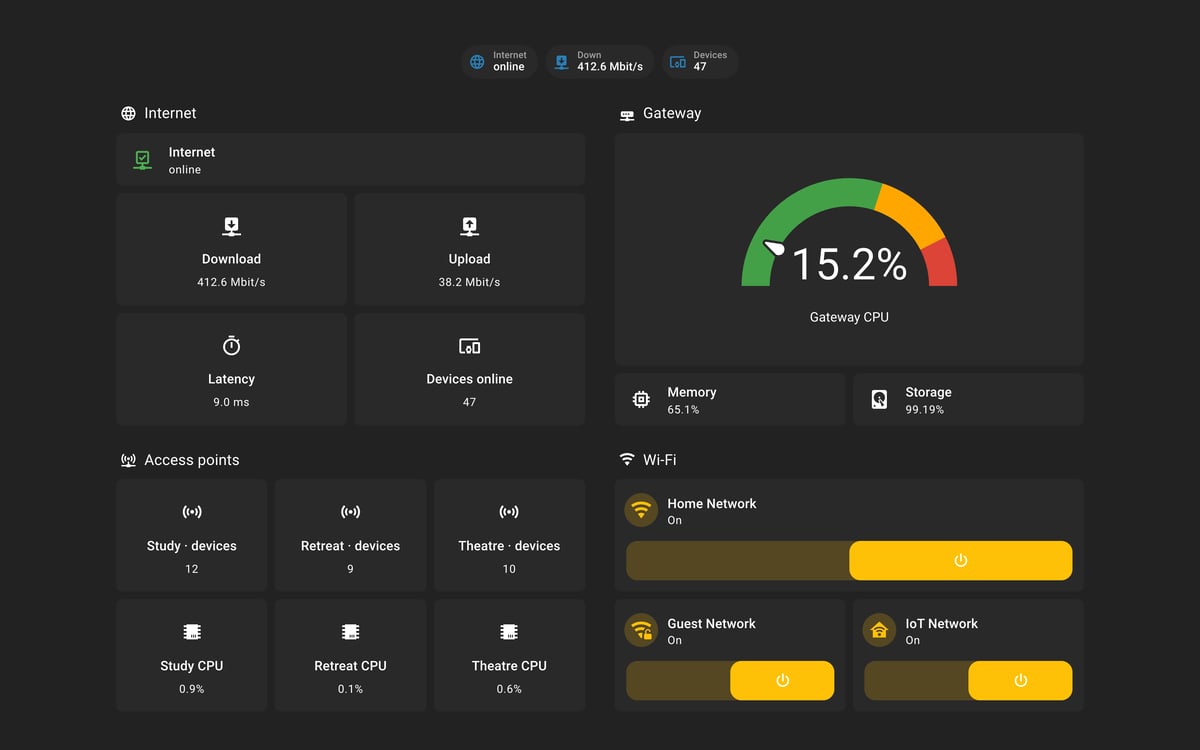1200x750 pixels.
Task: Open the Down 412.6 Mbit/s chip
Action: click(x=600, y=62)
